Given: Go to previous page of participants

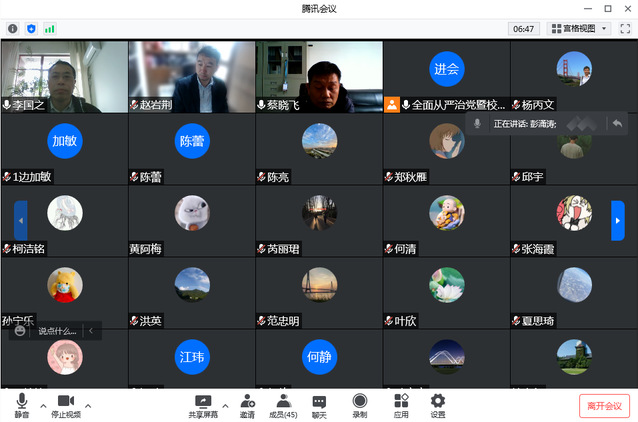Looking at the screenshot, I should coord(20,220).
